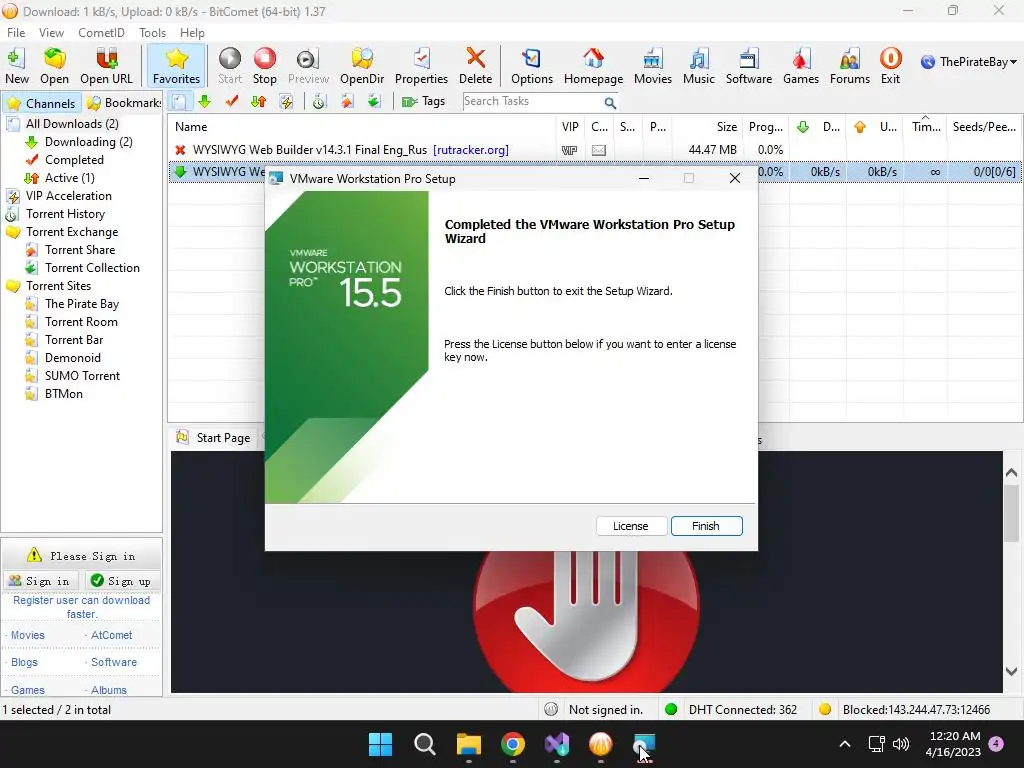
Task: Open the ThePirateBay search engine dropdown
Action: point(969,62)
